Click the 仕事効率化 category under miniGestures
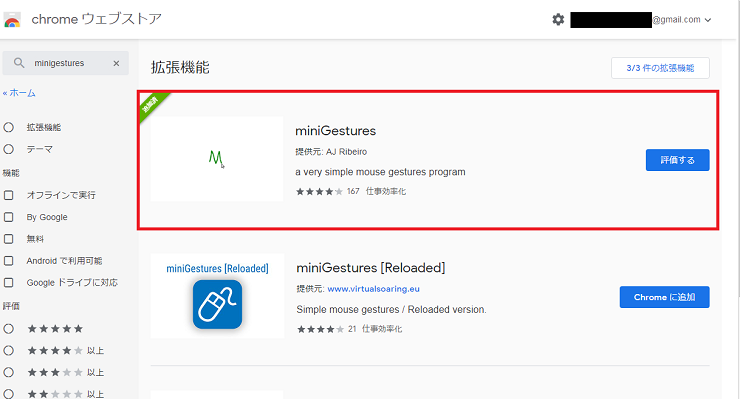 point(386,191)
